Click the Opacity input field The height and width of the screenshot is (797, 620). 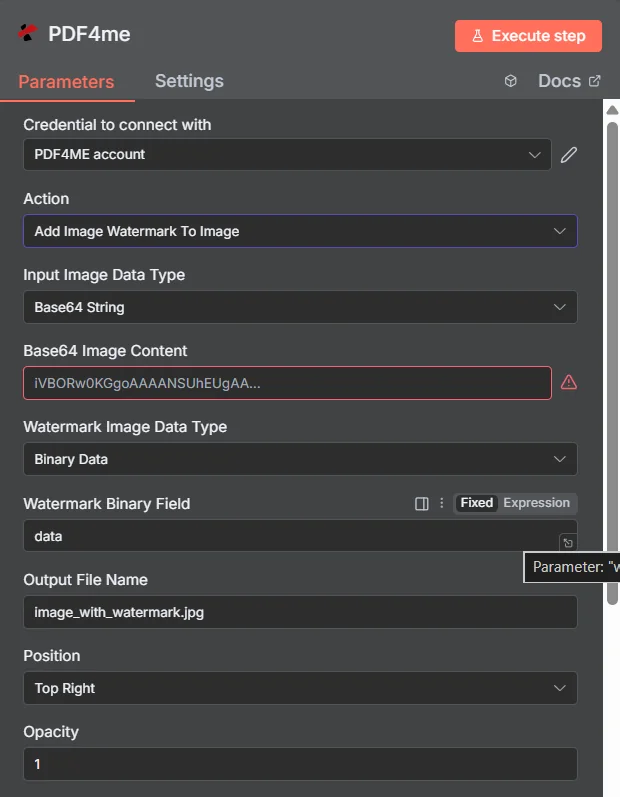pyautogui.click(x=300, y=764)
